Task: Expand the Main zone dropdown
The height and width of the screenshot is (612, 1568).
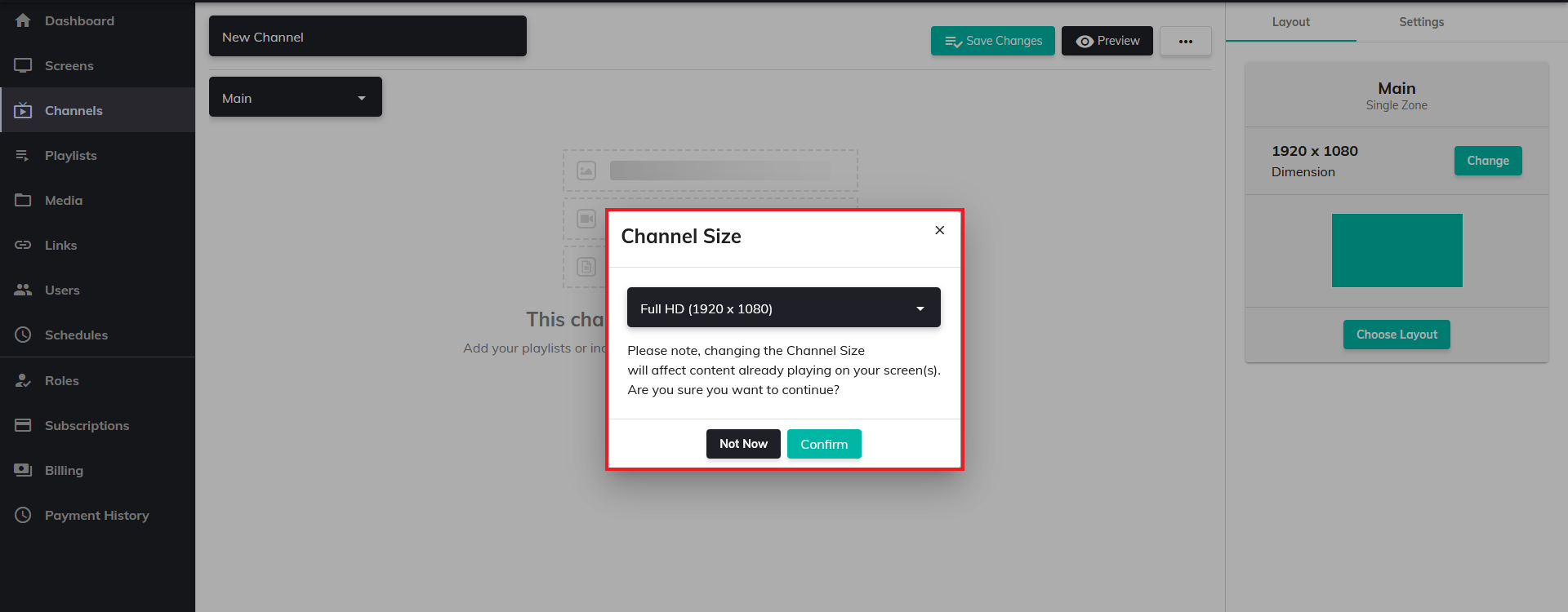Action: click(x=295, y=97)
